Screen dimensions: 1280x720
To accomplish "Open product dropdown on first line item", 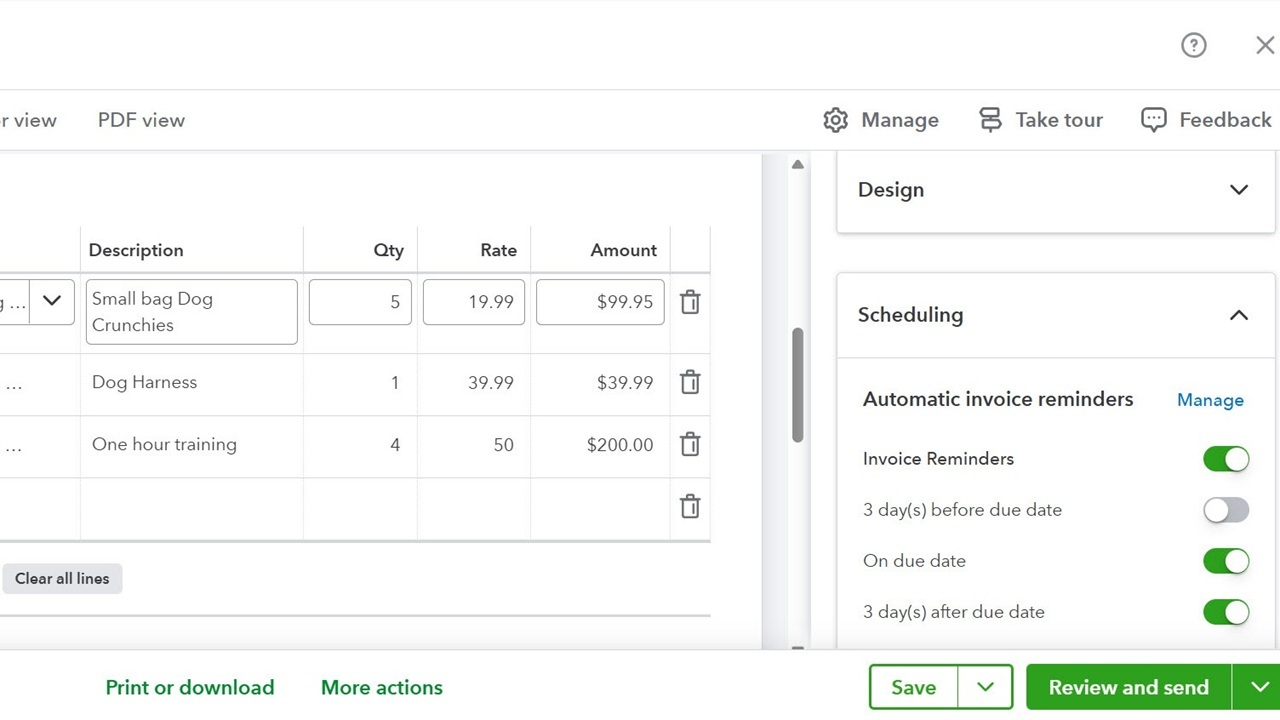I will [x=52, y=300].
